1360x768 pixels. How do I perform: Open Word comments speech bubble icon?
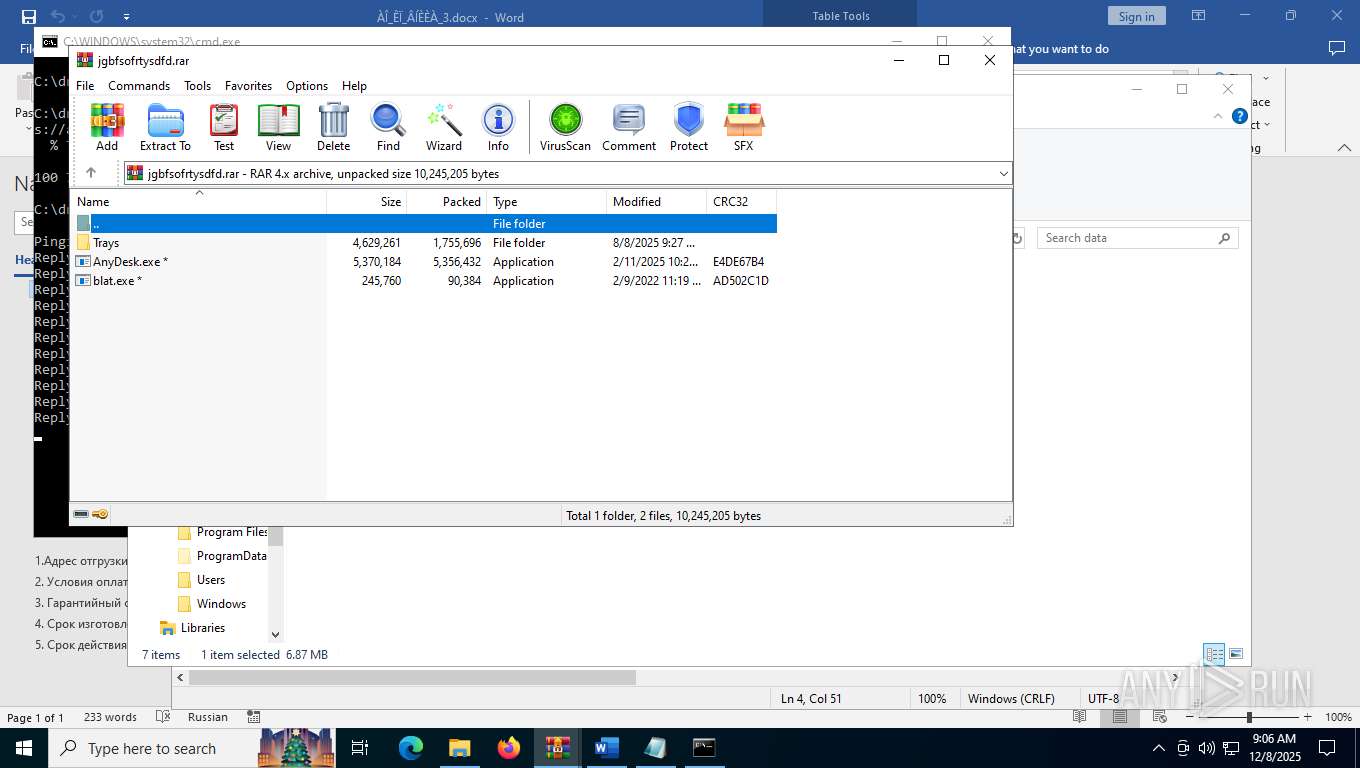1336,48
